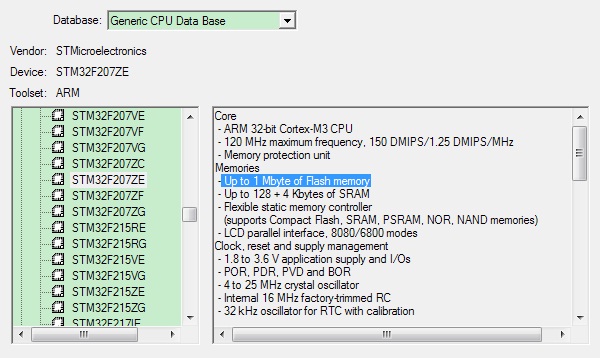
Task: Click the 'Core' heading text
Action: point(225,116)
